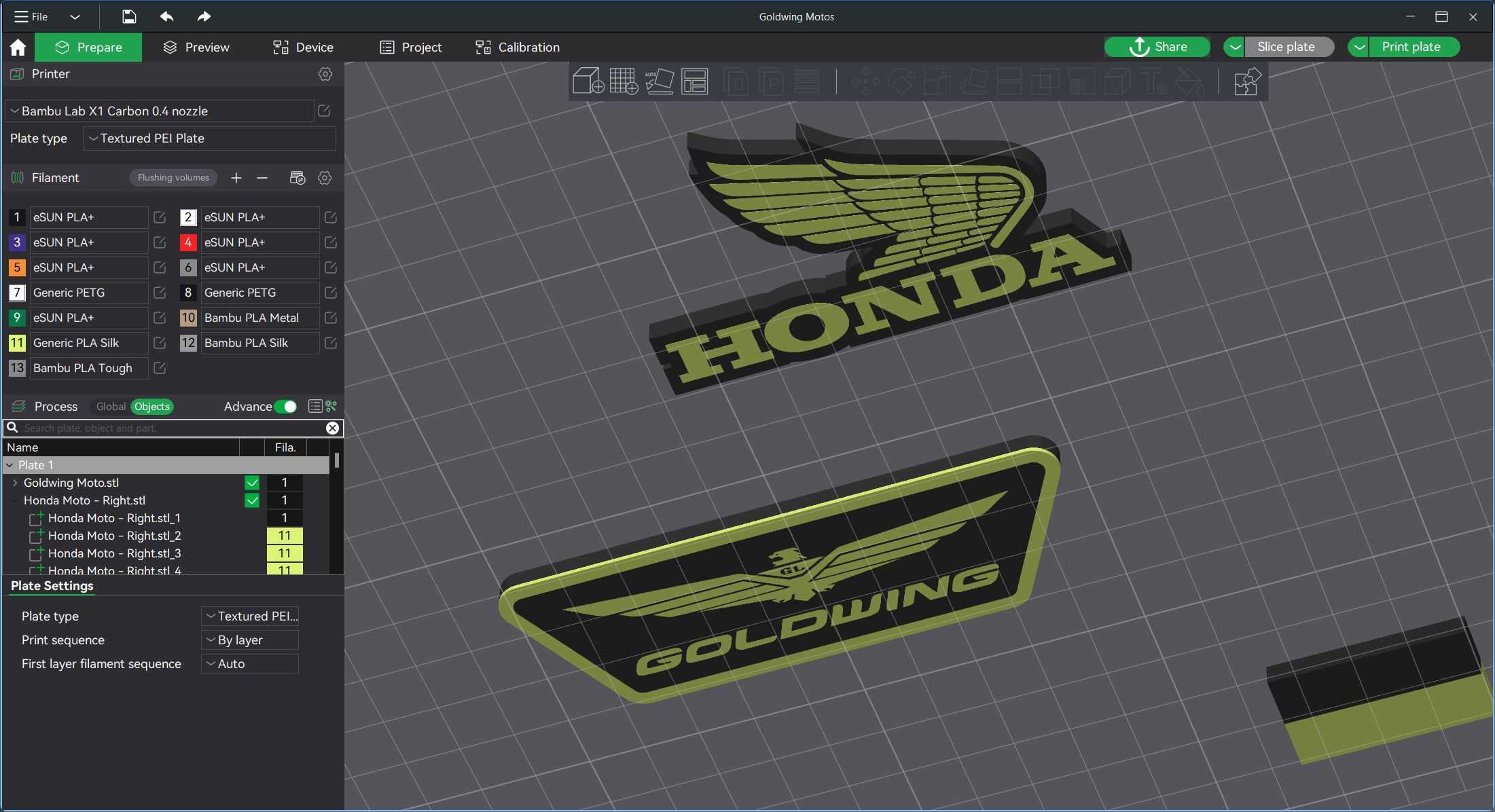Screen dimensions: 1495x812
Task: Open filament 2 eSUN PLA+ selector
Action: point(259,217)
